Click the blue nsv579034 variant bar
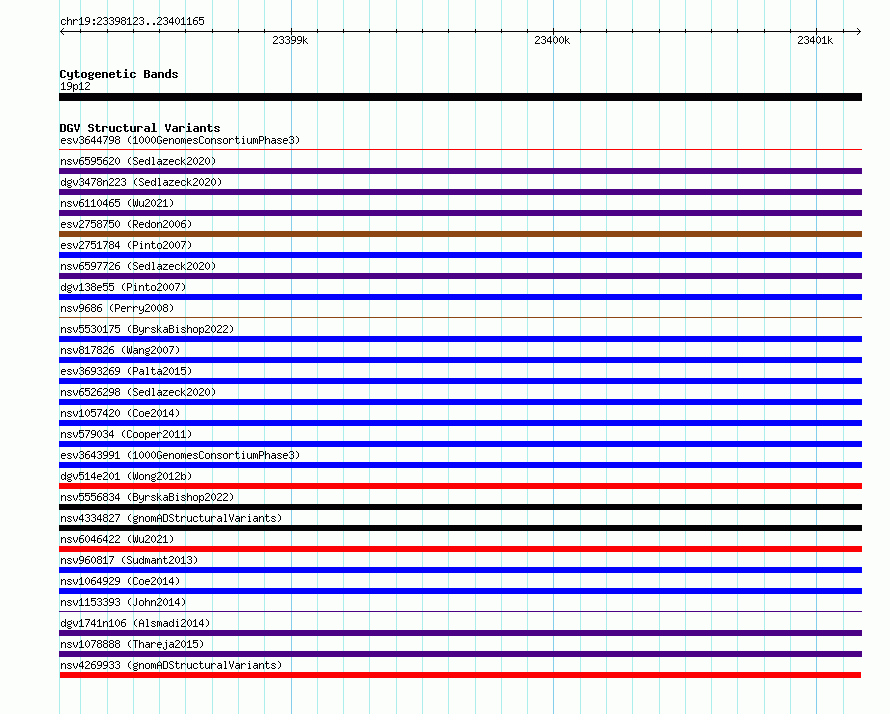The width and height of the screenshot is (890, 714). (460, 444)
